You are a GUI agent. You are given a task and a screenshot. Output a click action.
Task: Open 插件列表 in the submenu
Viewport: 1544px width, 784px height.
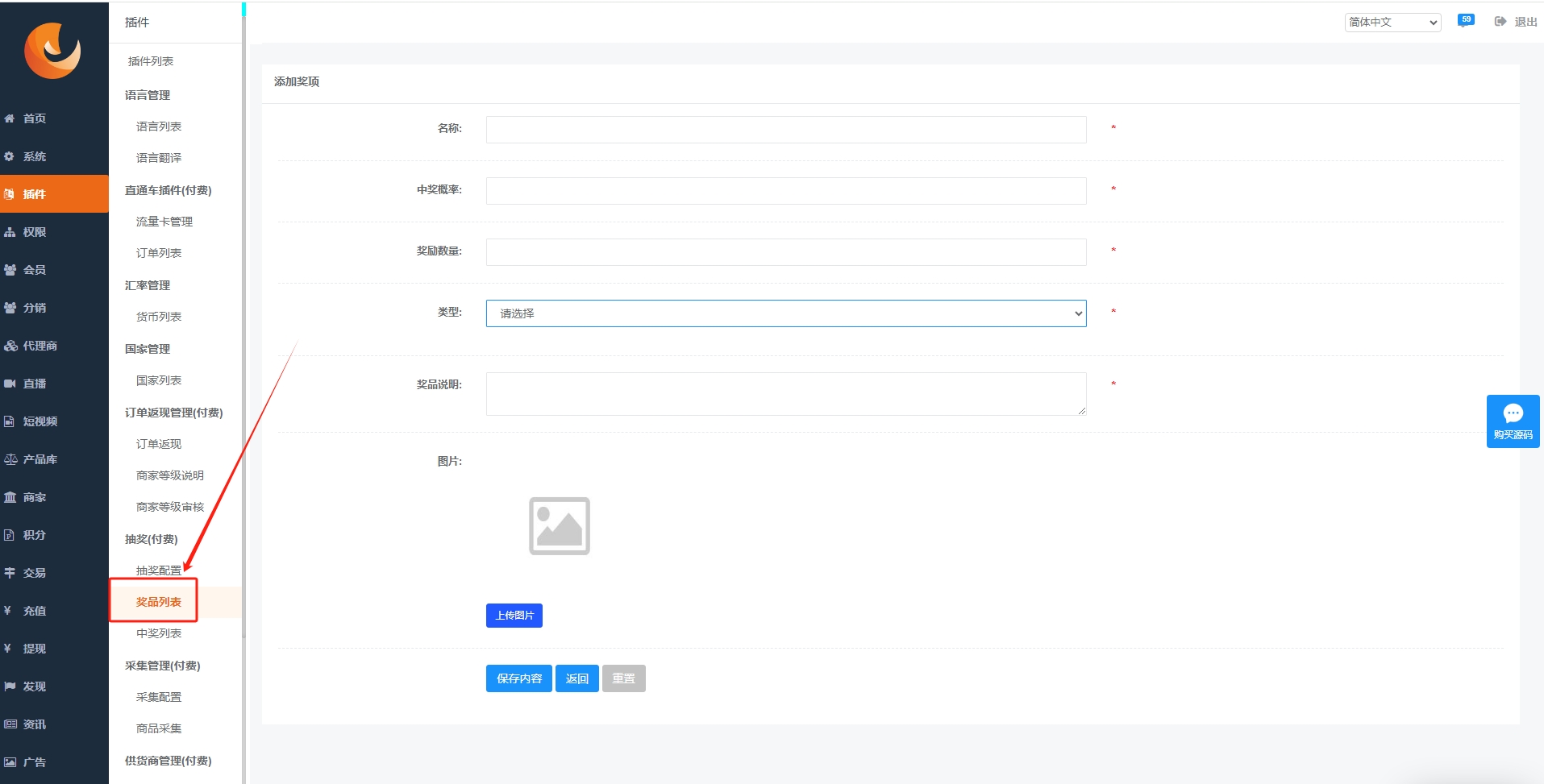pyautogui.click(x=151, y=61)
